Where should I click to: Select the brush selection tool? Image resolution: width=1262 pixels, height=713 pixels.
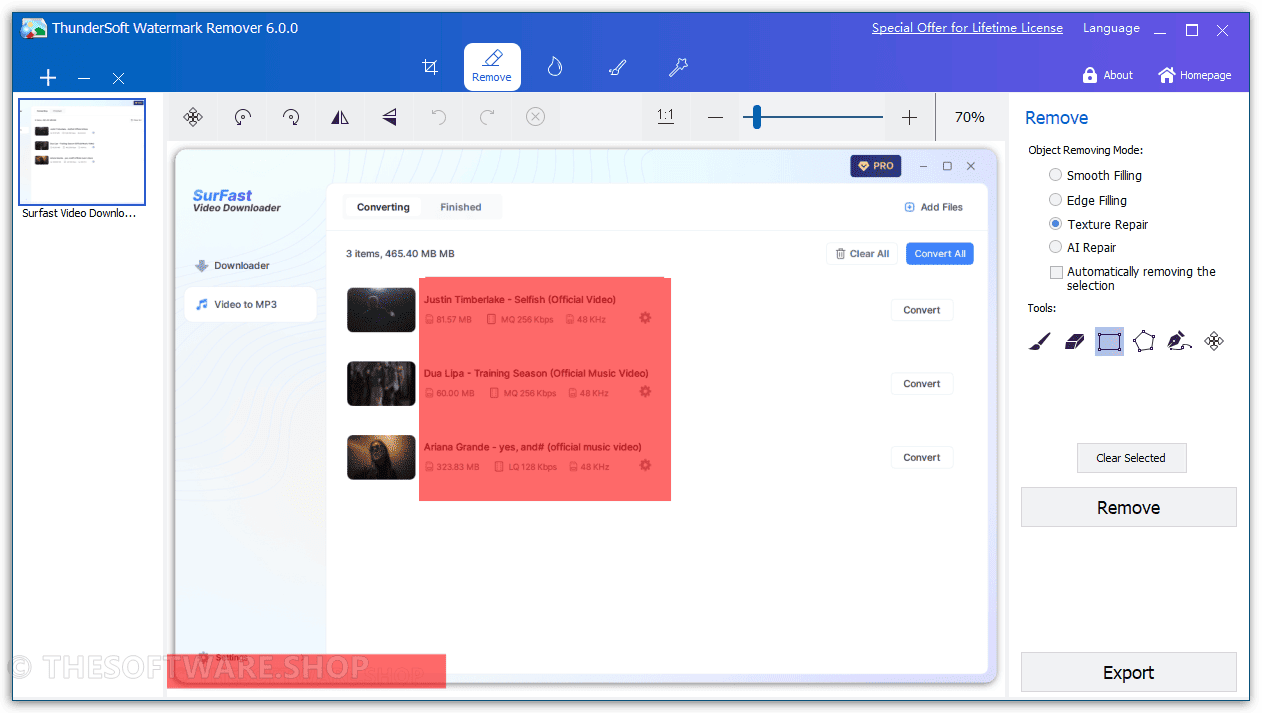pyautogui.click(x=1040, y=342)
